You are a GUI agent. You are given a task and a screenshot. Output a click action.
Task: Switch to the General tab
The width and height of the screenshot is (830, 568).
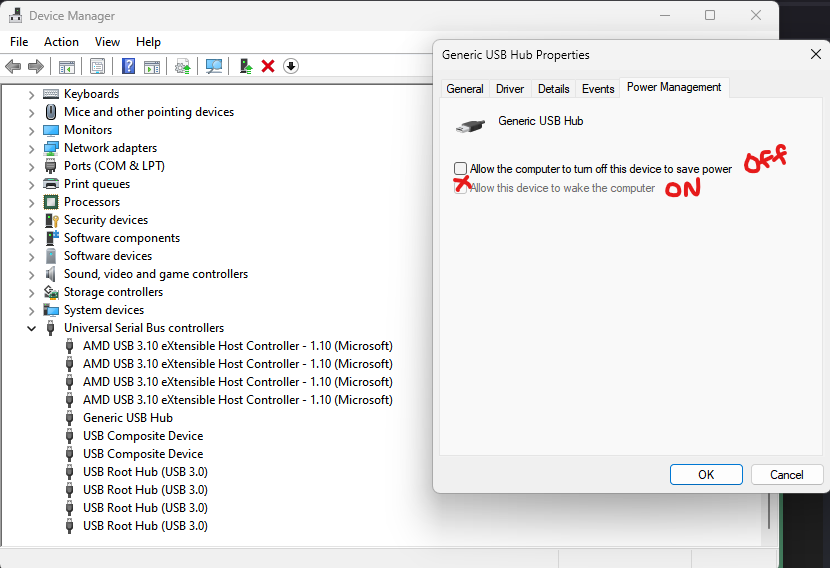(465, 88)
